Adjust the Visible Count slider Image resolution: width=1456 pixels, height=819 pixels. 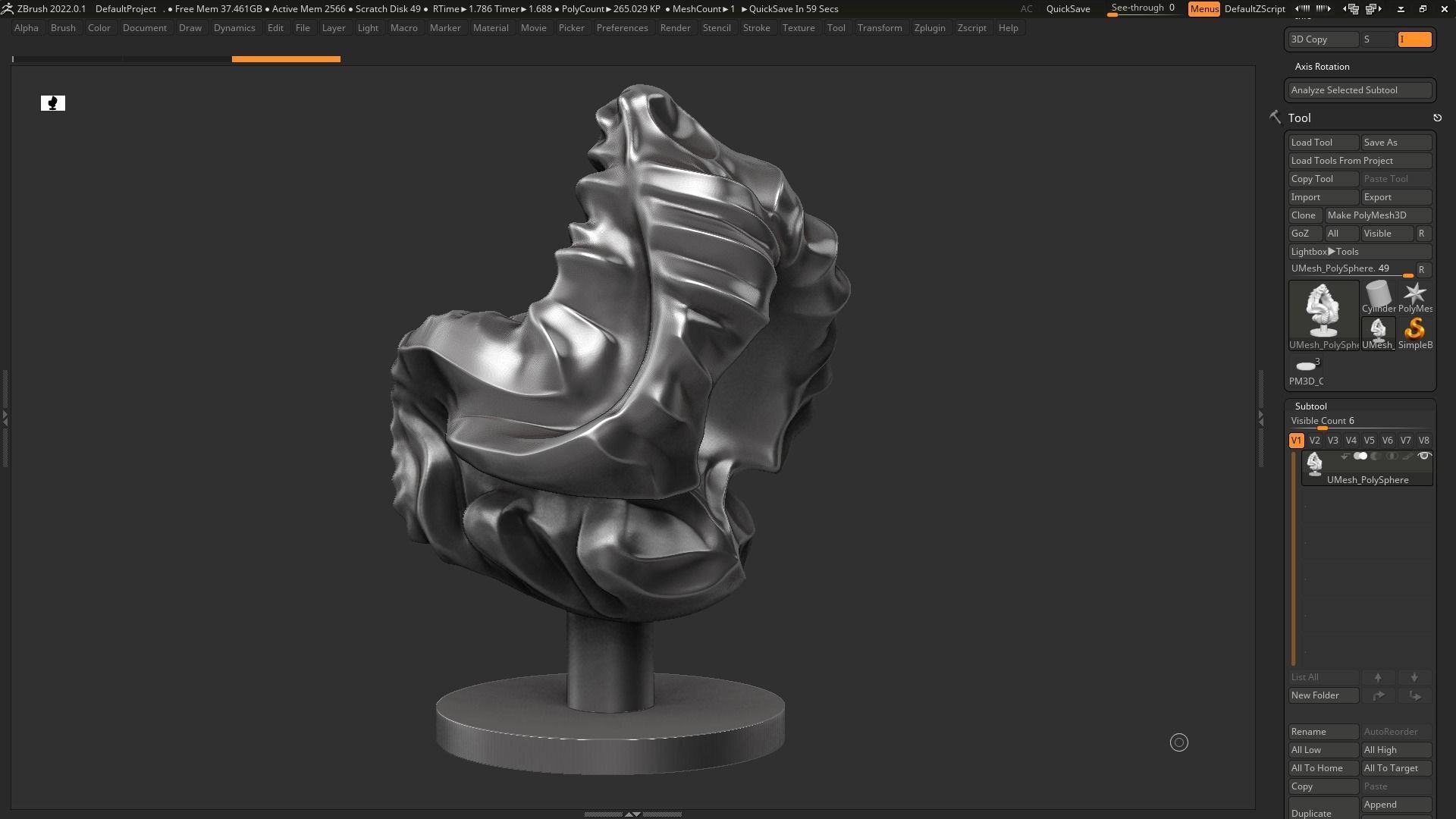pos(1360,422)
